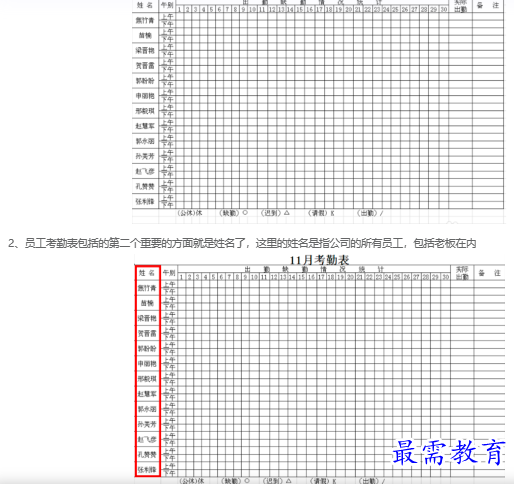Click the 备注 header in the 11月考勤表 sheet
The image size is (514, 484).
pos(489,273)
